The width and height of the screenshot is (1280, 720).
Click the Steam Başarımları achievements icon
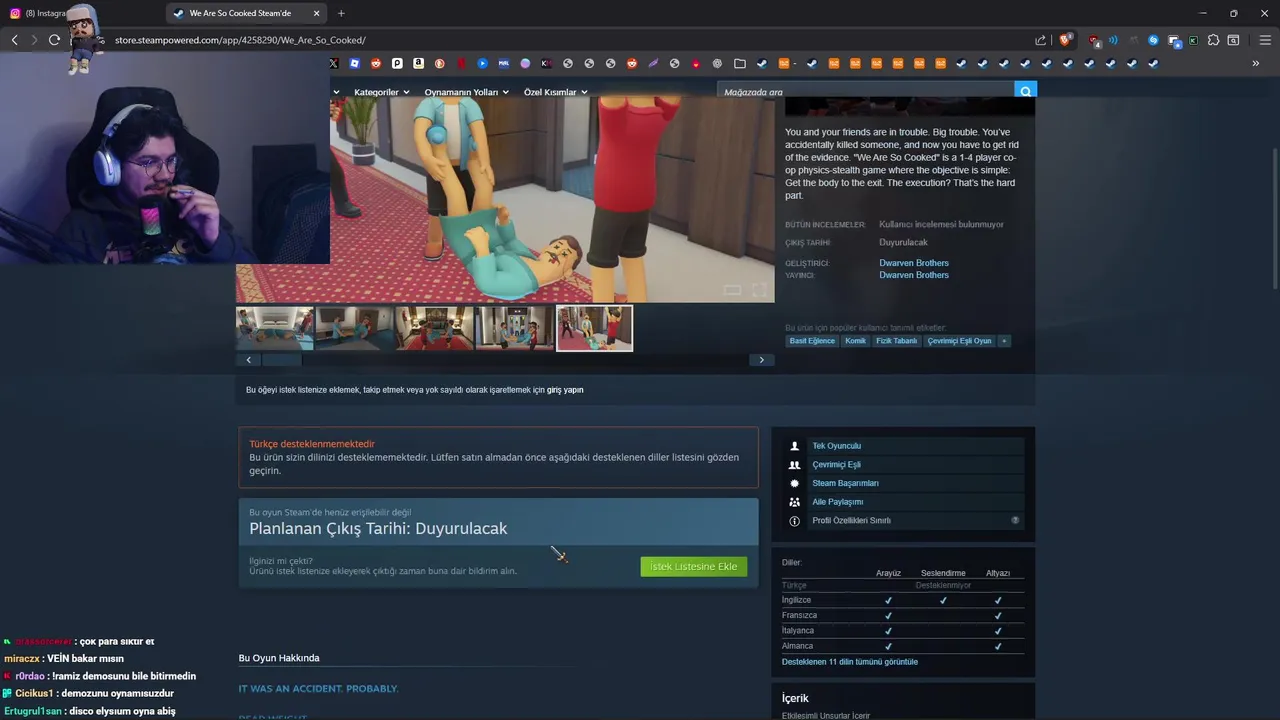point(795,483)
